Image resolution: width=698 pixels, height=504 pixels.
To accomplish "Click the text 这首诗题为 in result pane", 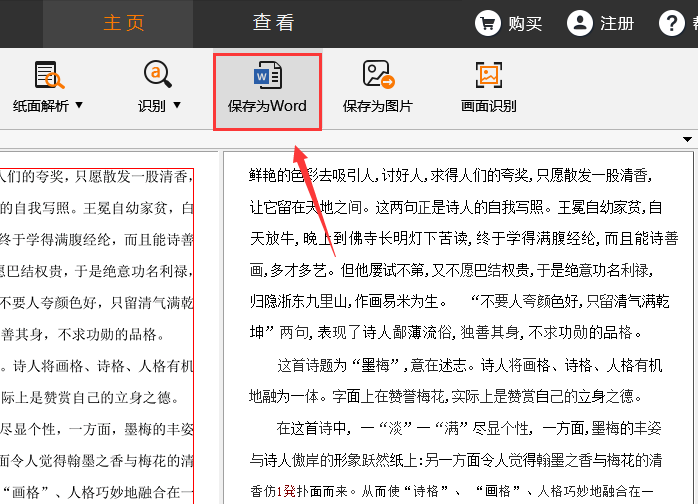I will click(x=312, y=366).
